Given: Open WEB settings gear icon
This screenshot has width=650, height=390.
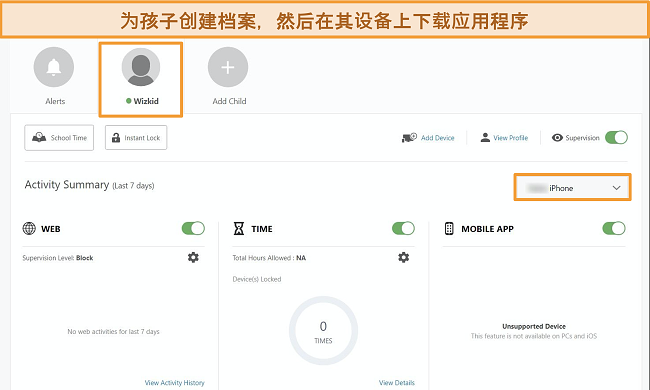Looking at the screenshot, I should (x=193, y=257).
